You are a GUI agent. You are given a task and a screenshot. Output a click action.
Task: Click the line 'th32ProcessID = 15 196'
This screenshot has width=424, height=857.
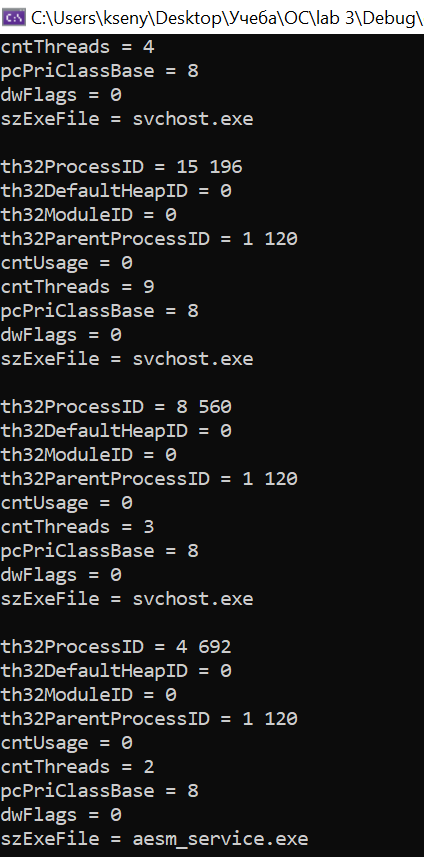coord(121,167)
